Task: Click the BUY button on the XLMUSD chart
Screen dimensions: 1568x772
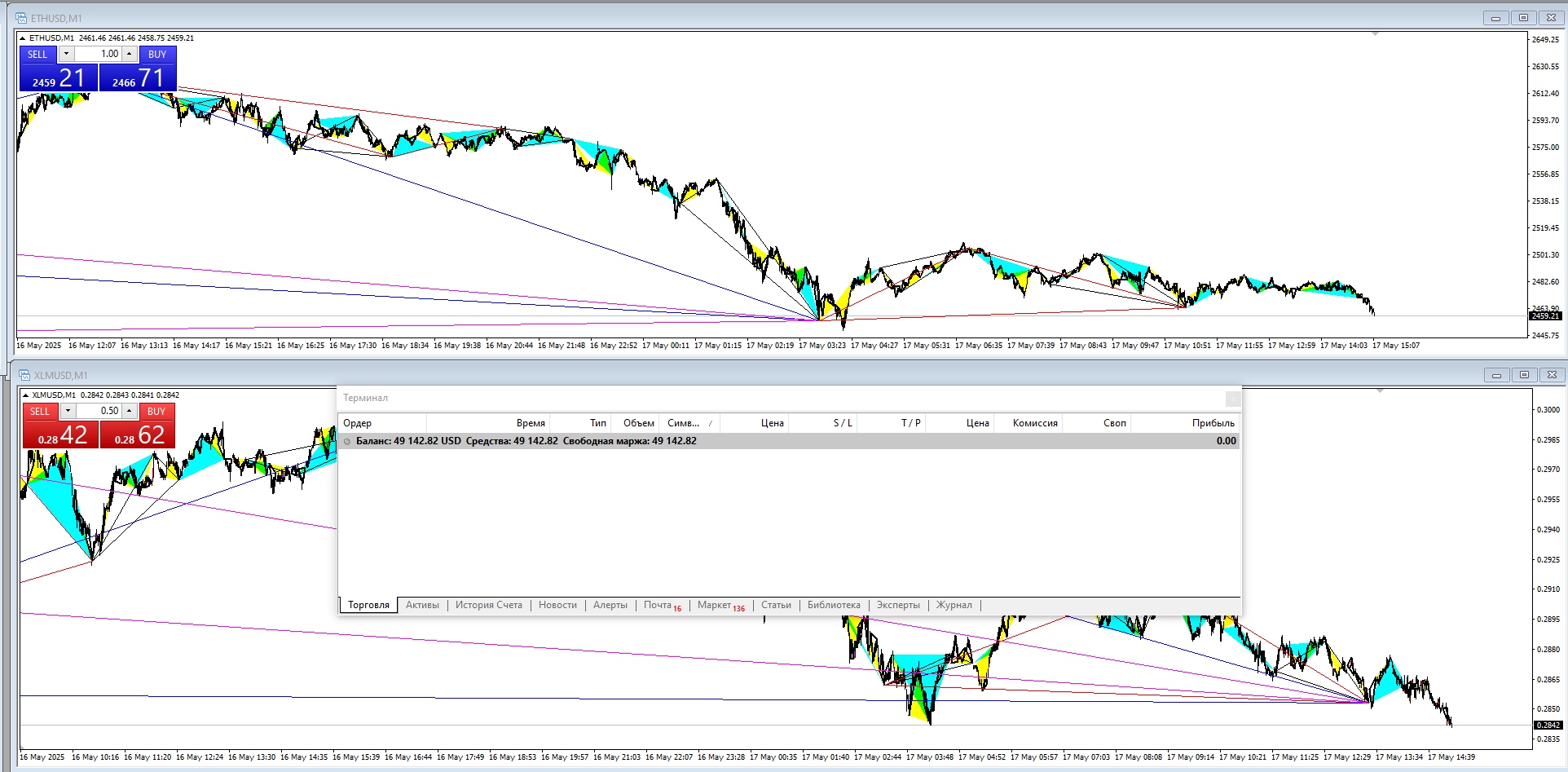Action: click(x=156, y=412)
